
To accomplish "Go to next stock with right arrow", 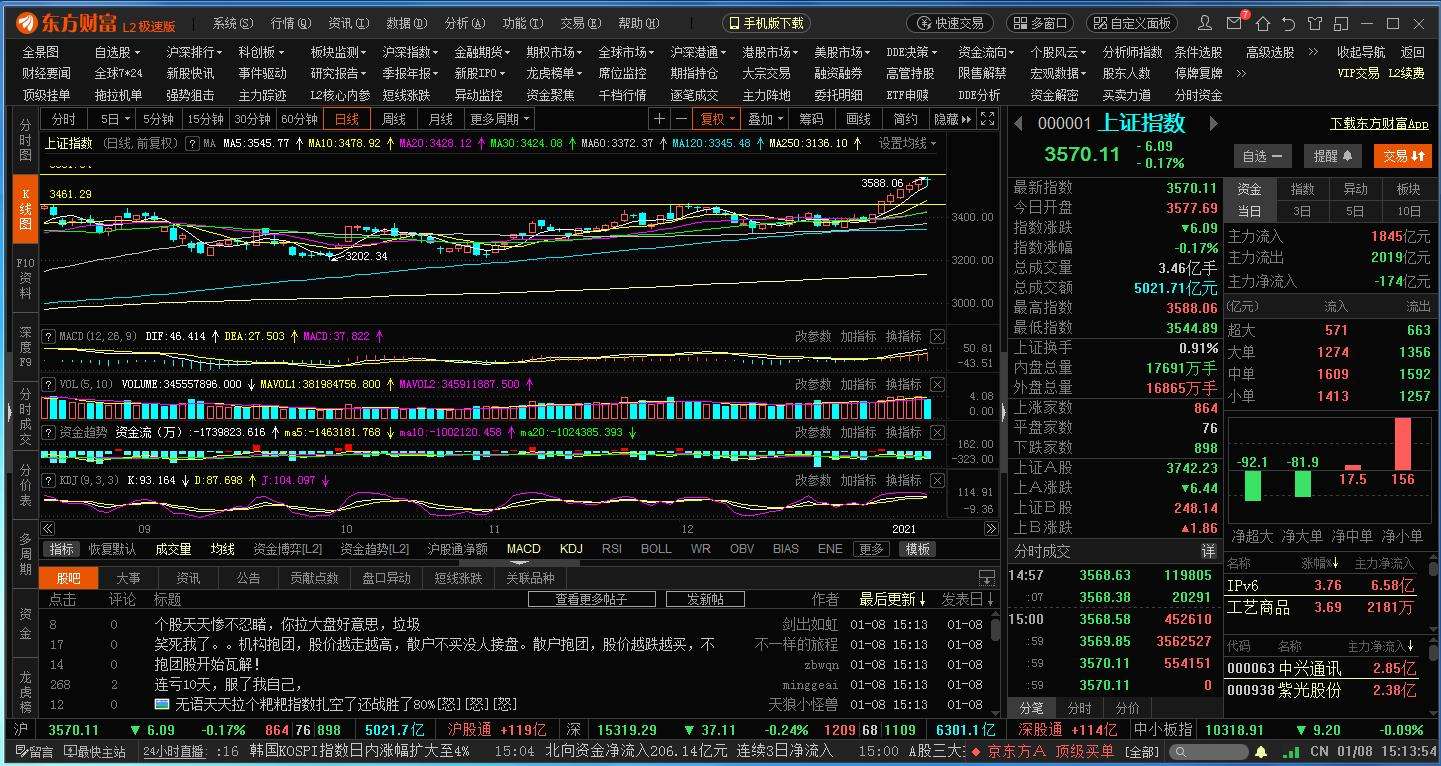I will pos(1213,124).
